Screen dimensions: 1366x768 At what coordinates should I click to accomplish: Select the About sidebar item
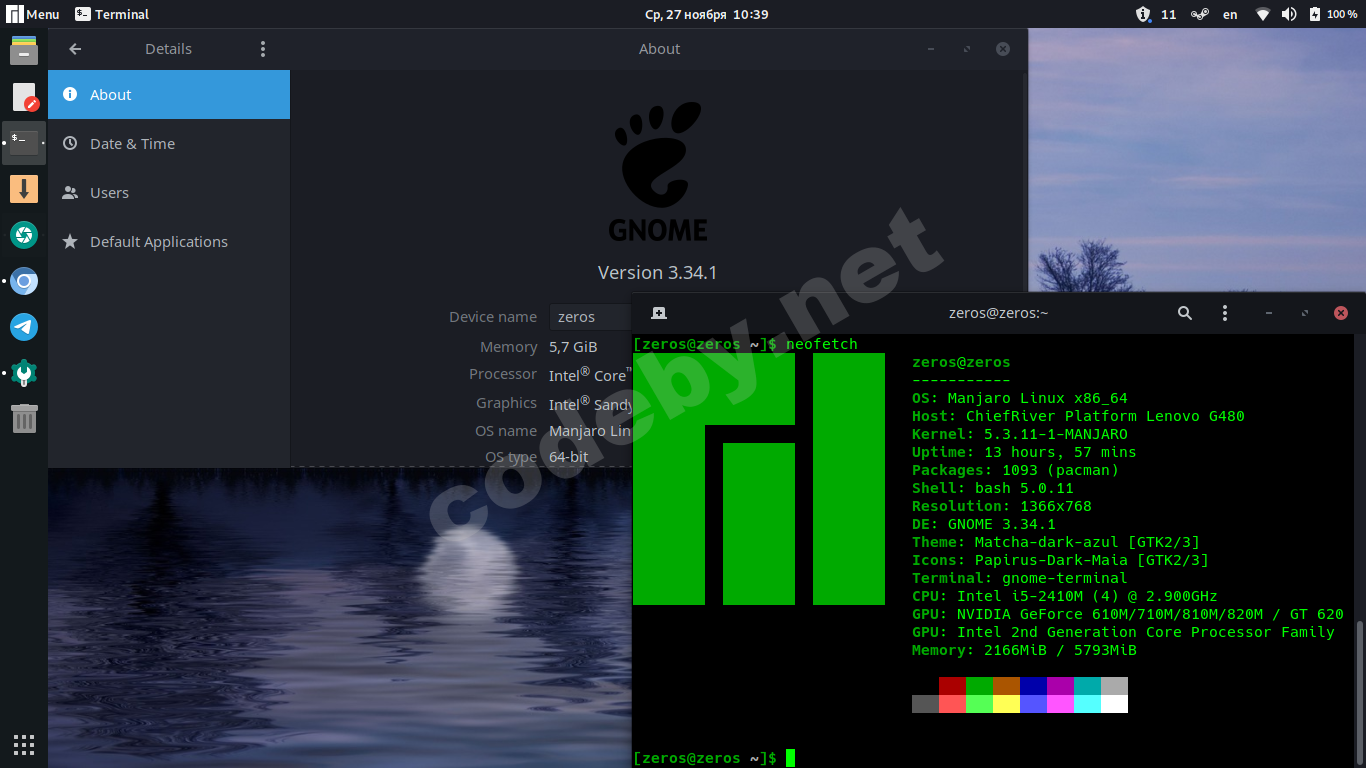click(x=169, y=95)
